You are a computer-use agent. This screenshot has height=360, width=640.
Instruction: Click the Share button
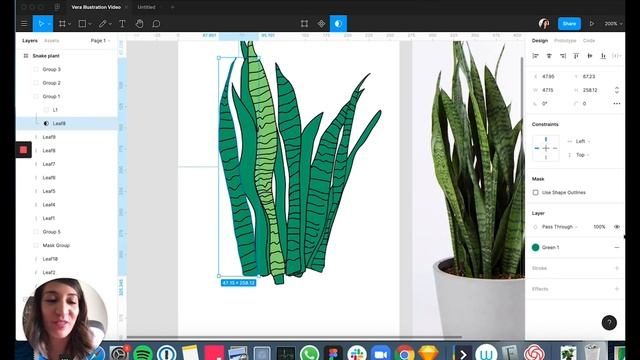[x=569, y=24]
